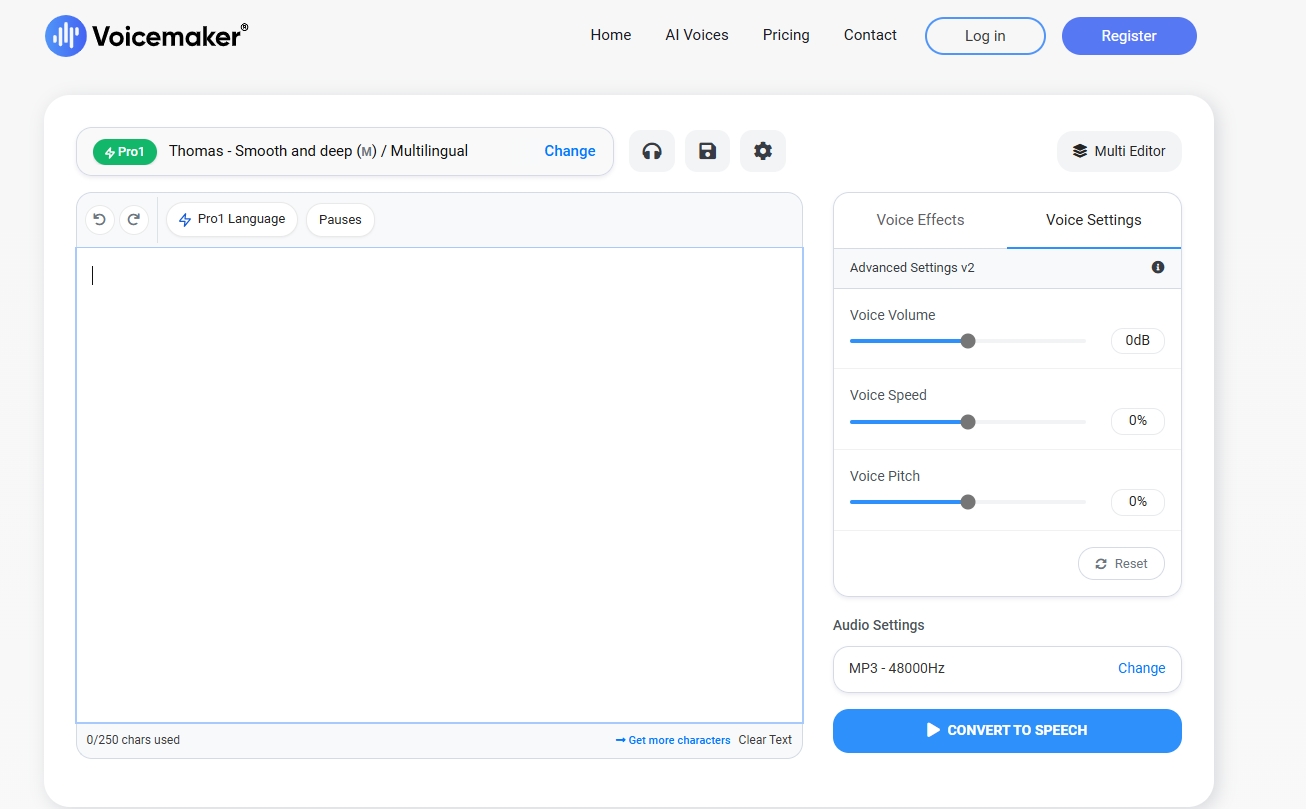The width and height of the screenshot is (1306, 809).
Task: Switch to the Voice Settings tab
Action: 1094,220
